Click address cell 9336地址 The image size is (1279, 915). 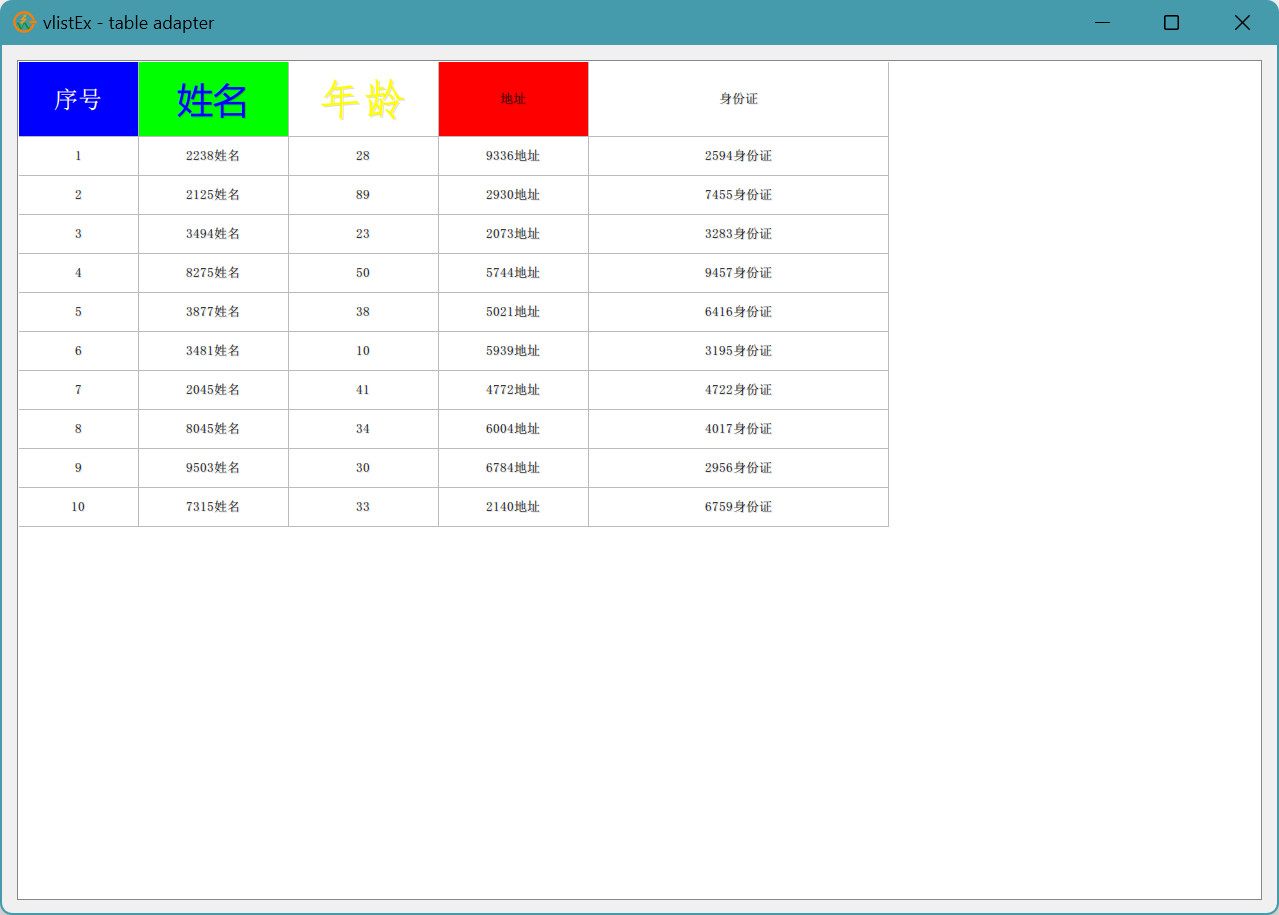point(513,156)
